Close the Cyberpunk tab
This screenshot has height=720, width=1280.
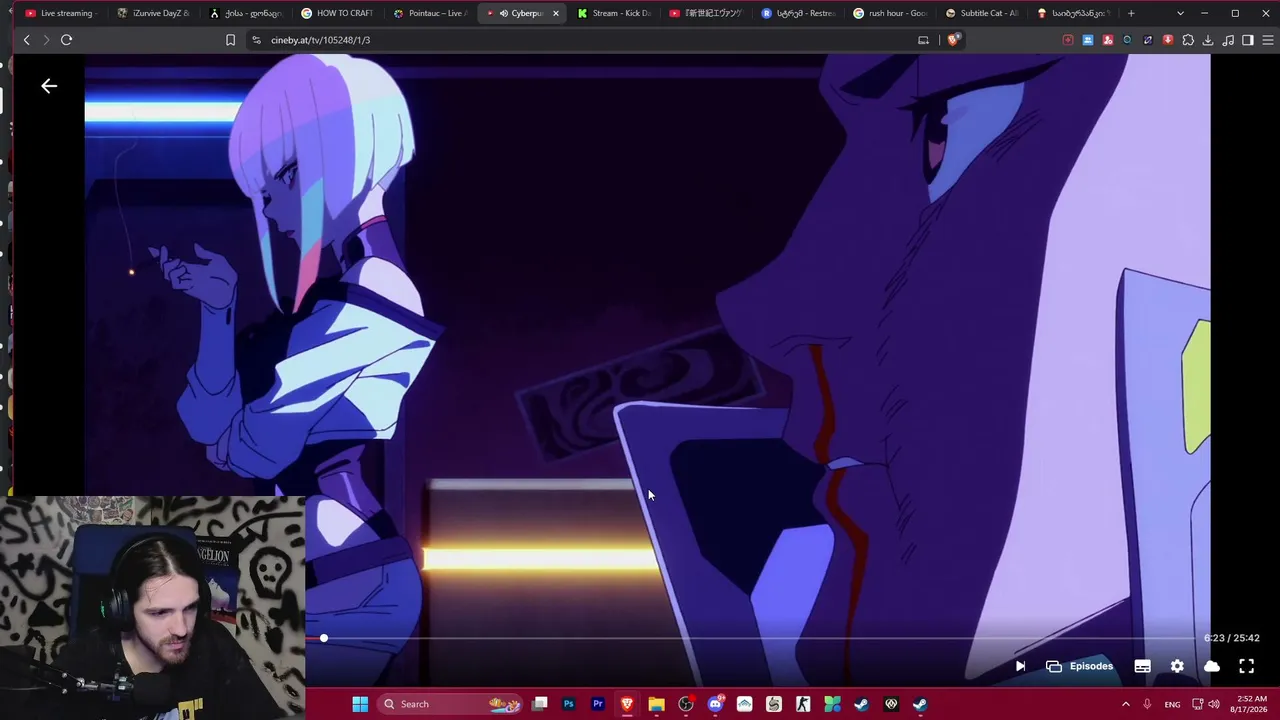pos(556,13)
